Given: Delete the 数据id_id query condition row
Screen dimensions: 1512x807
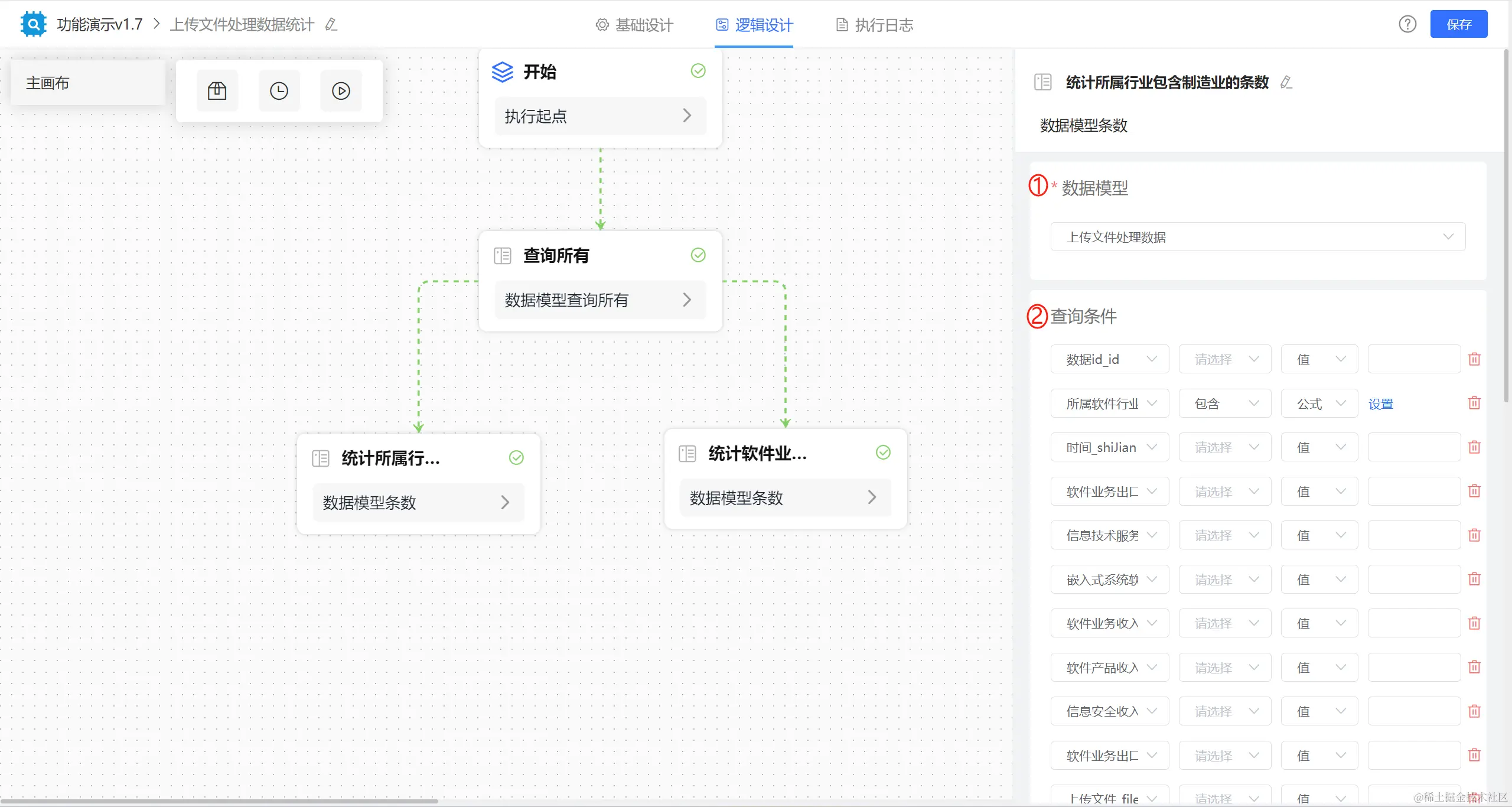Looking at the screenshot, I should click(1474, 359).
